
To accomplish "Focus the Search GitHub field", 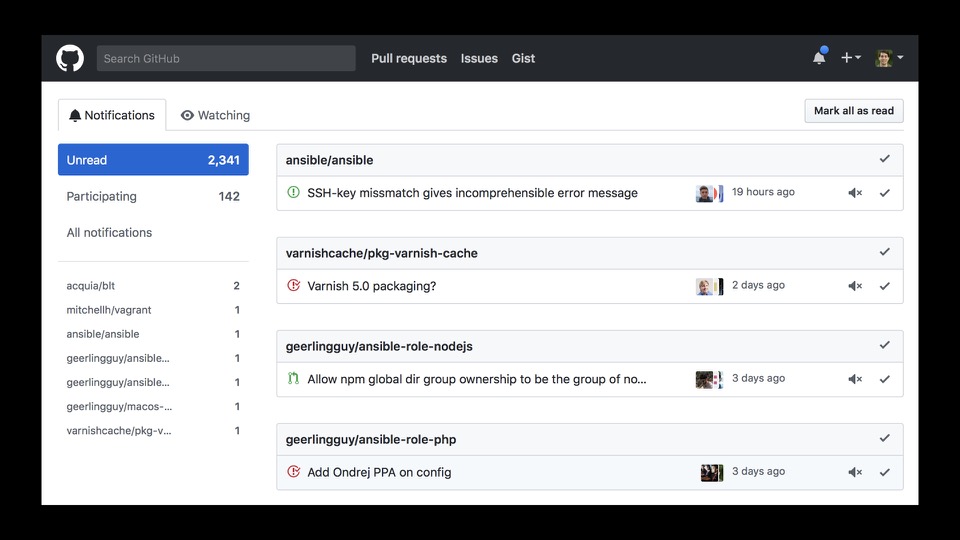I will pyautogui.click(x=226, y=58).
